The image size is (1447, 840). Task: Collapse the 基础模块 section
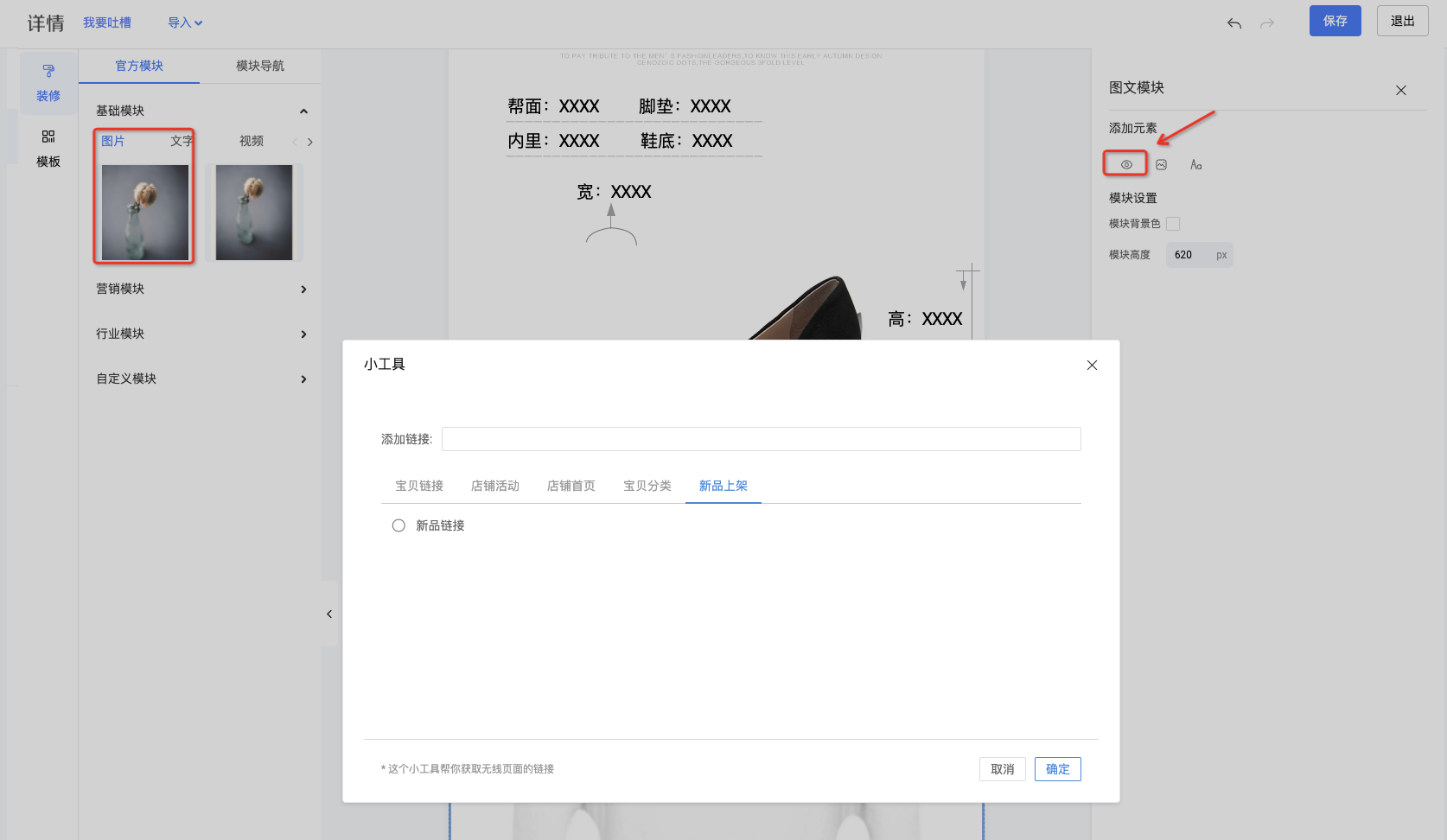[303, 111]
